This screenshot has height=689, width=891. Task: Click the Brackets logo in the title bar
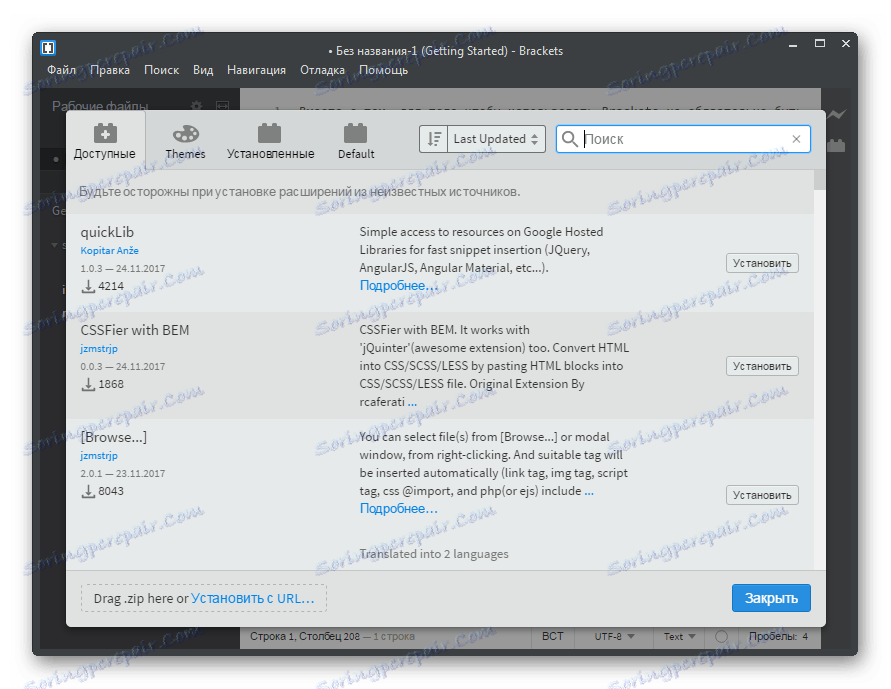coord(46,46)
